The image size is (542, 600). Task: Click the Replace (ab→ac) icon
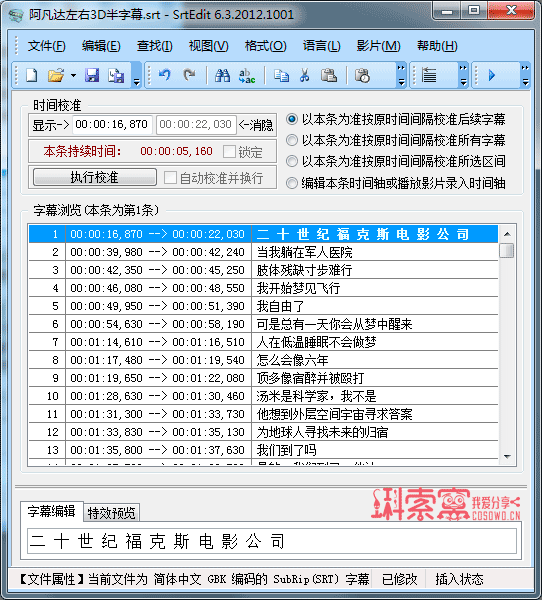[247, 75]
